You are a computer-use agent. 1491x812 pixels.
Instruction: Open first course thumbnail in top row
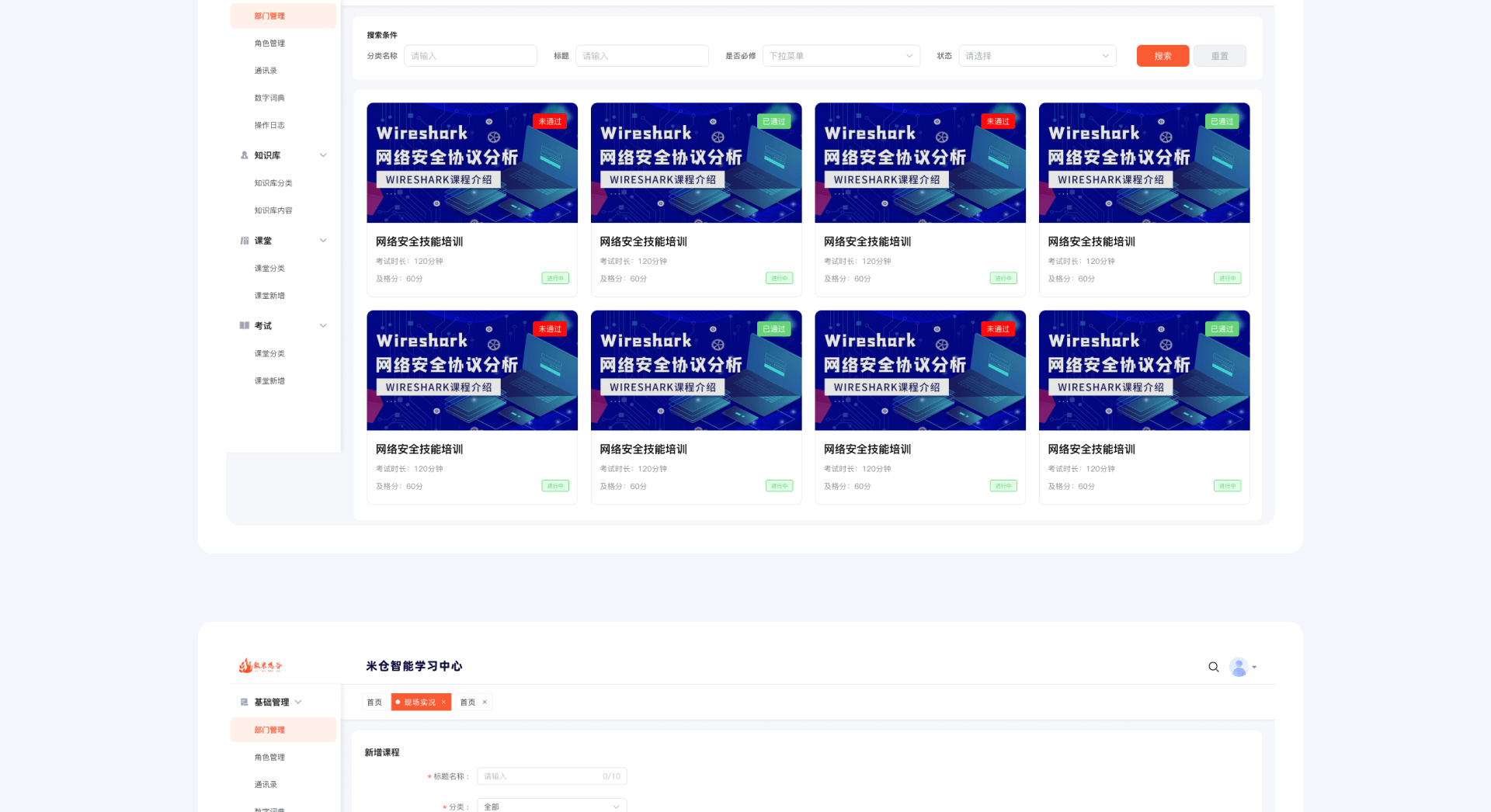(472, 163)
